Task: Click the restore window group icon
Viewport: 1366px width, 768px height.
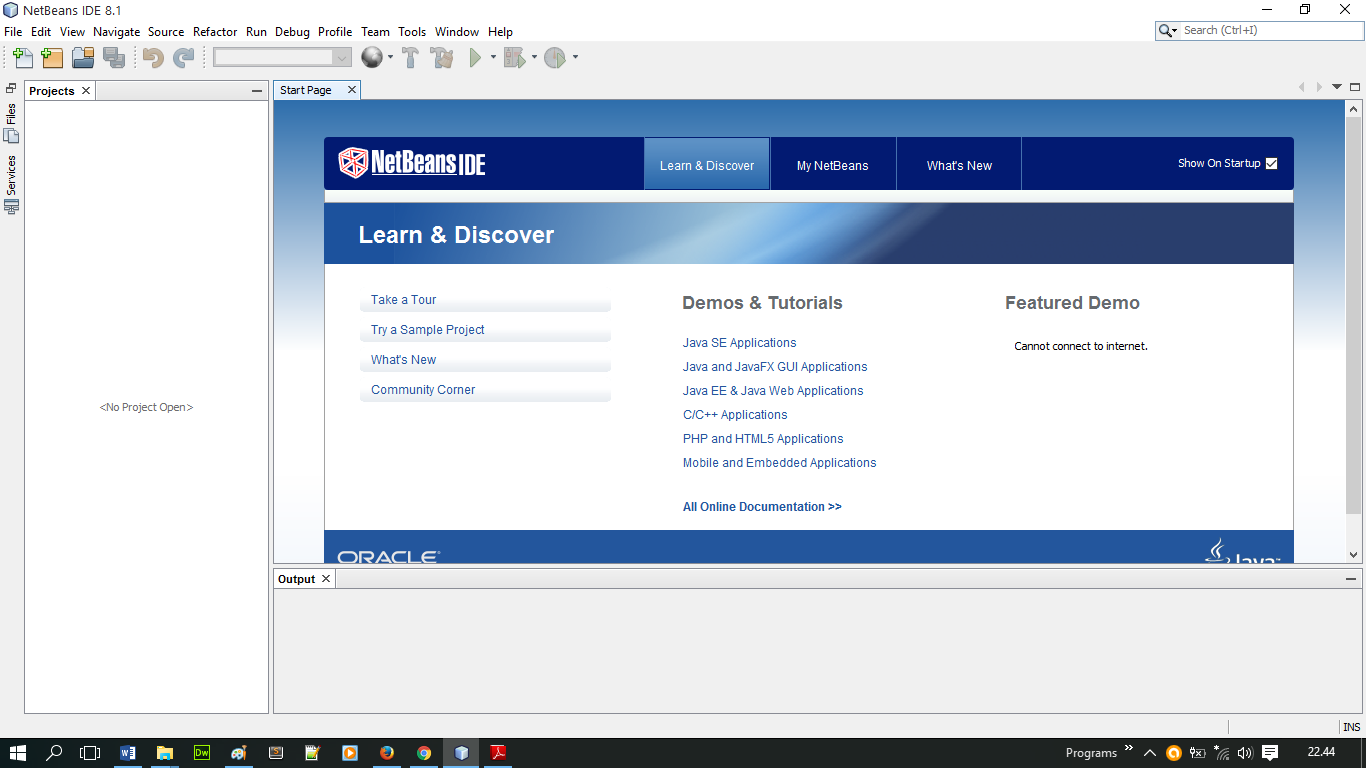Action: pos(11,88)
